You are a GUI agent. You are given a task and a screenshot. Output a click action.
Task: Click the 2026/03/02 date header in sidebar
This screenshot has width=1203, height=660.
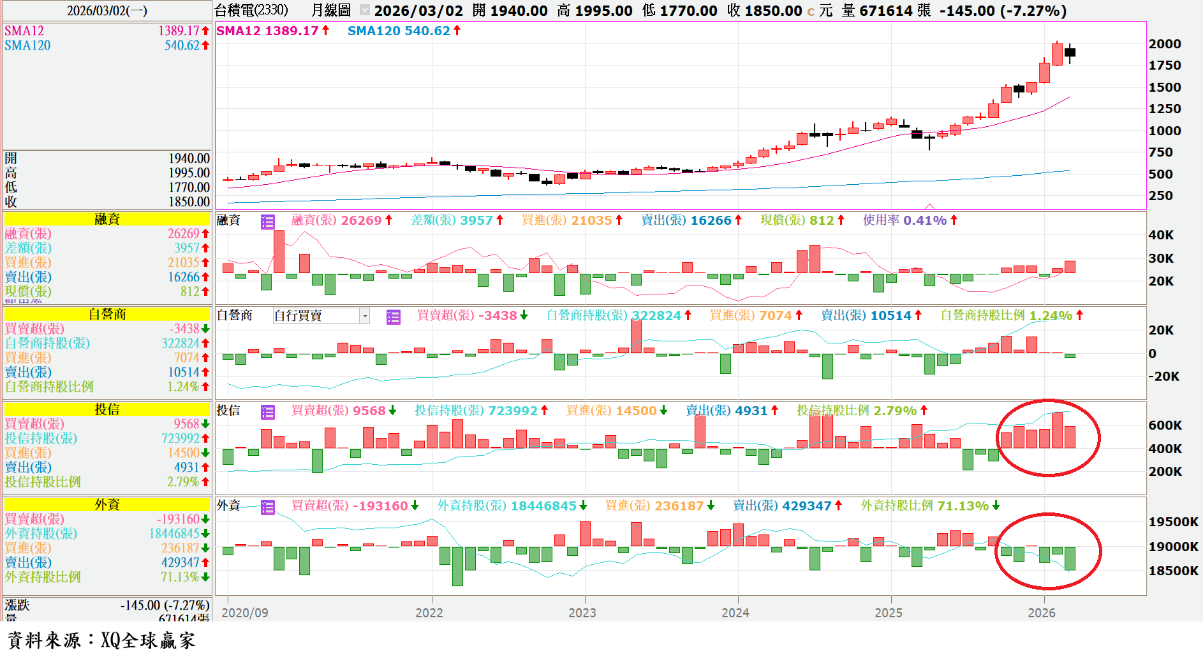107,11
